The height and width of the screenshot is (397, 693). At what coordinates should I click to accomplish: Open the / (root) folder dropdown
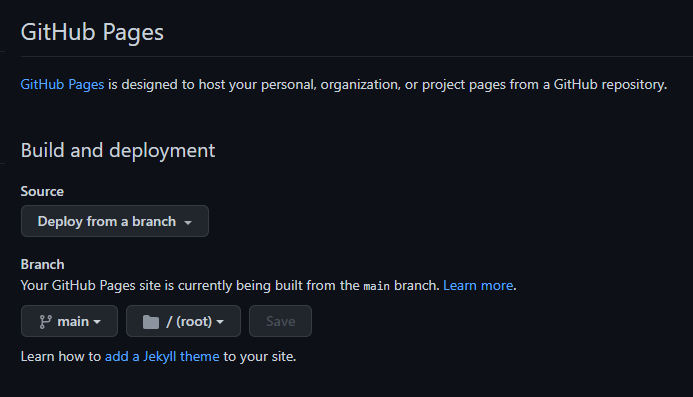coord(183,321)
